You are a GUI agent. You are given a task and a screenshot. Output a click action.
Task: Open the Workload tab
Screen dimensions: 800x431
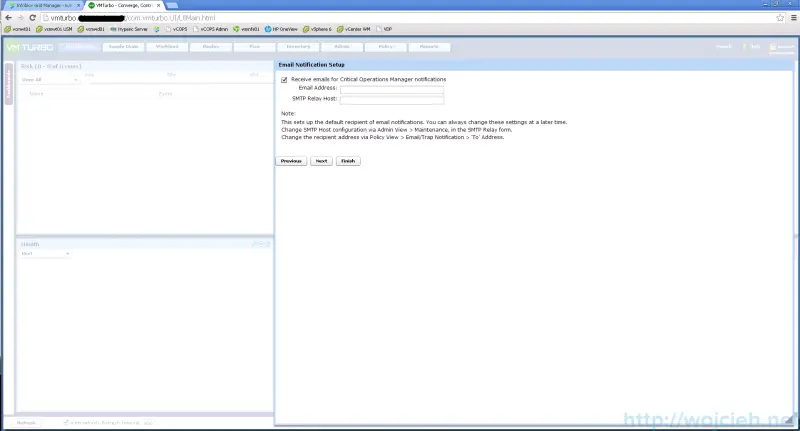pos(167,47)
